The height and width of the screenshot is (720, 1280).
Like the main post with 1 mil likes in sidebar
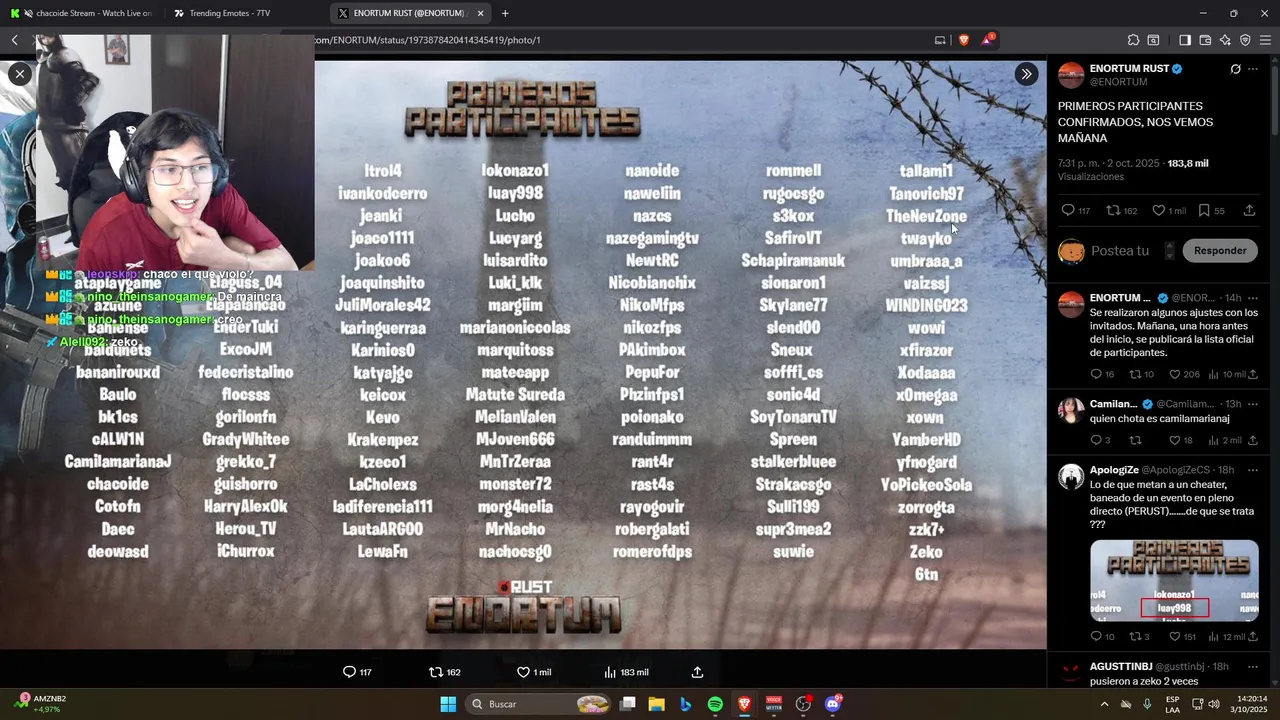[x=1168, y=211]
